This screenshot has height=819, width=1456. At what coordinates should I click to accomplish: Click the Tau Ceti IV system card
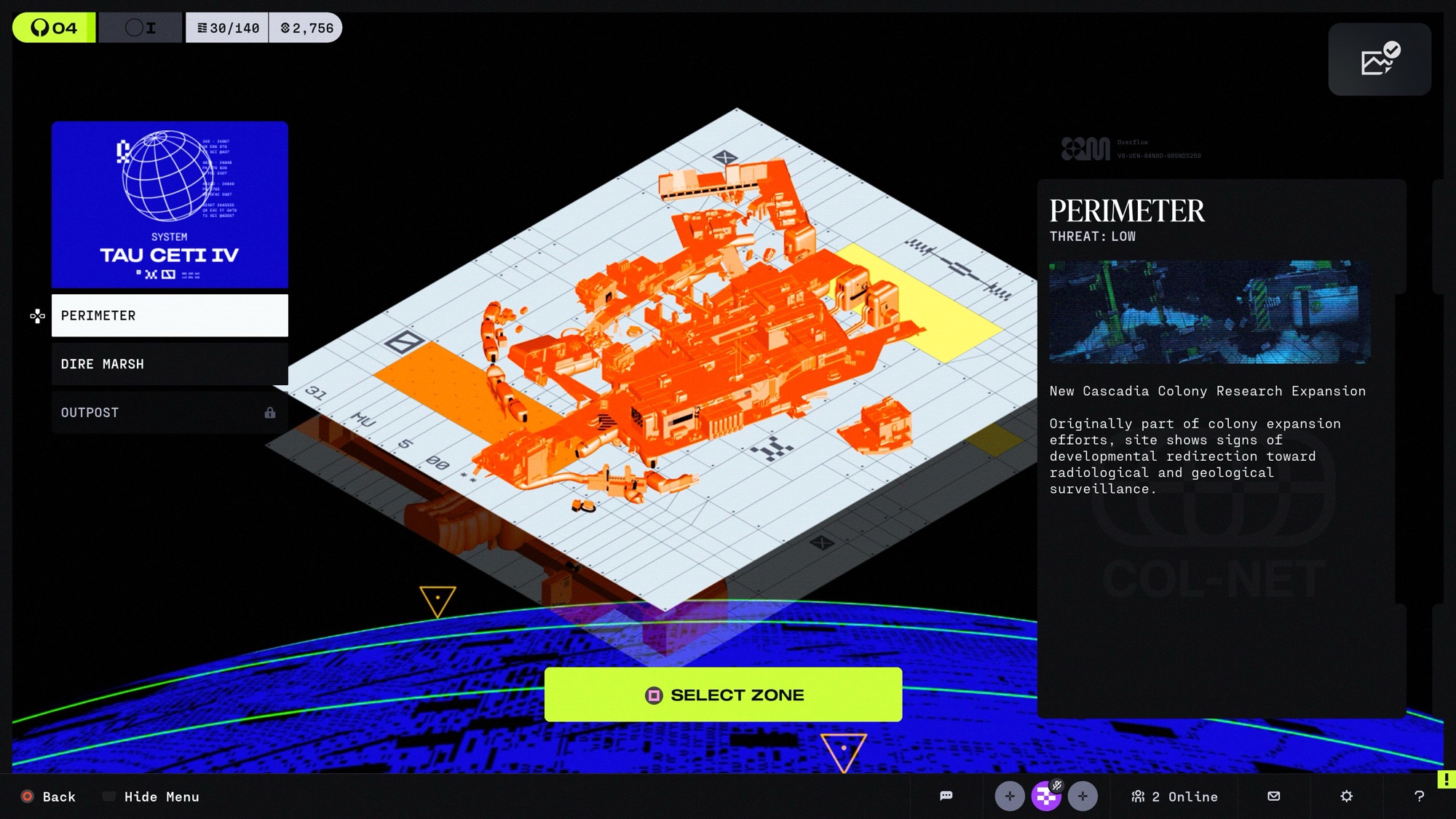click(x=170, y=205)
